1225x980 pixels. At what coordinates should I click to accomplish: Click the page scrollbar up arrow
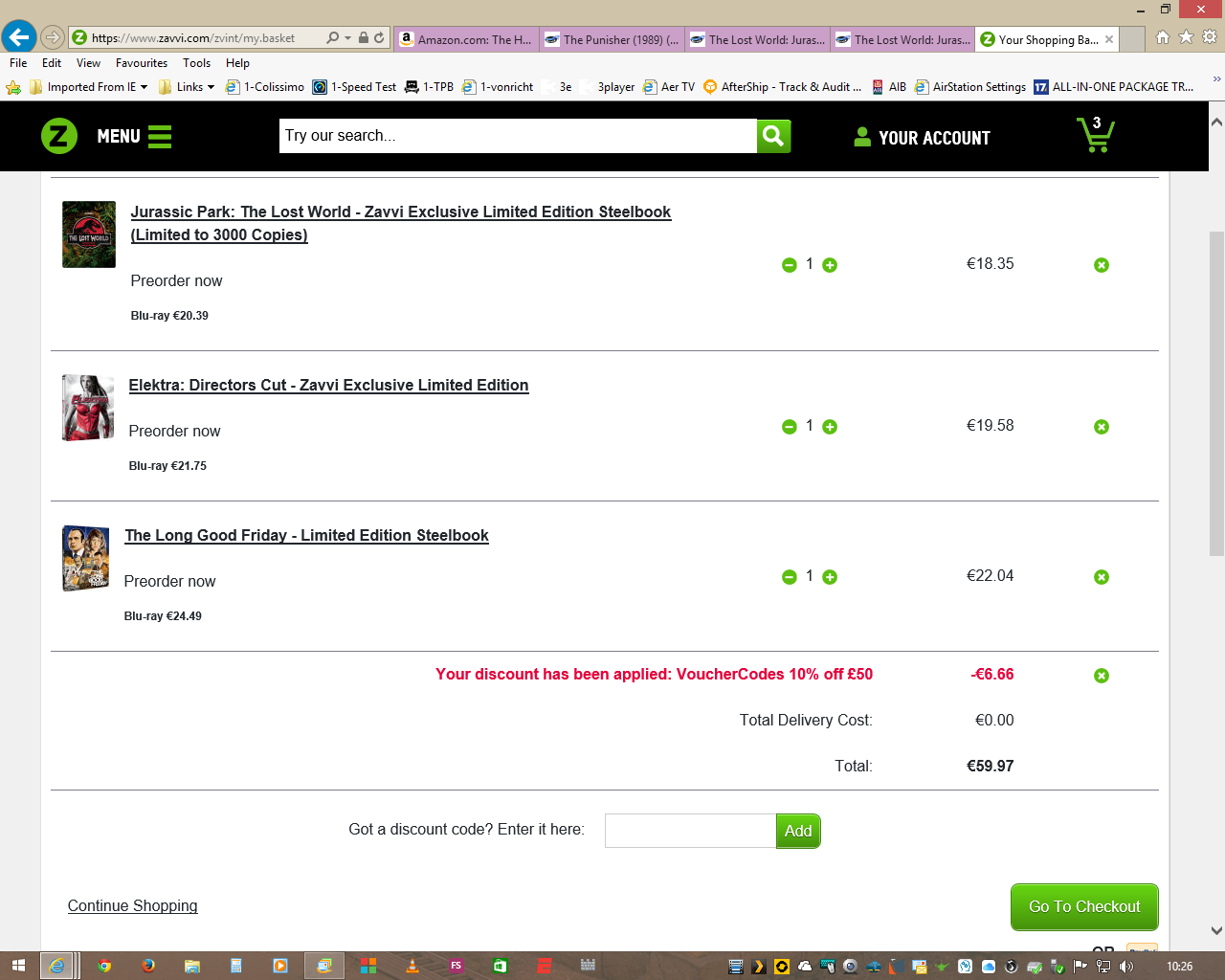click(1216, 122)
